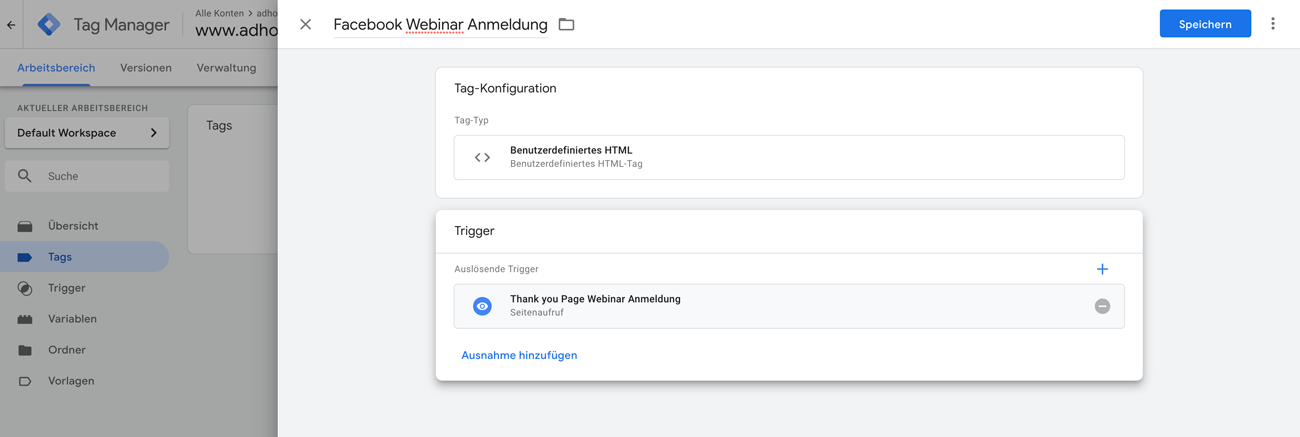Add a trigger with the plus icon
The image size is (1300, 437).
1102,269
